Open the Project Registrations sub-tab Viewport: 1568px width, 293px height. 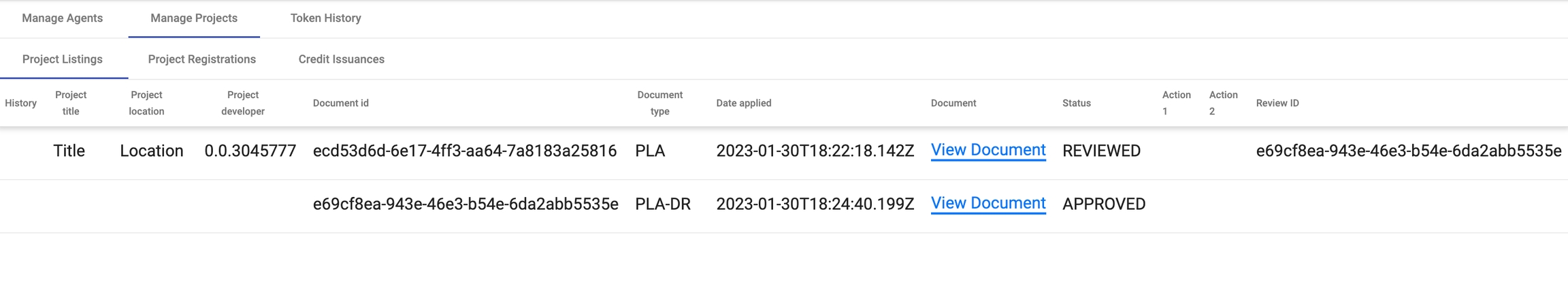pos(201,59)
